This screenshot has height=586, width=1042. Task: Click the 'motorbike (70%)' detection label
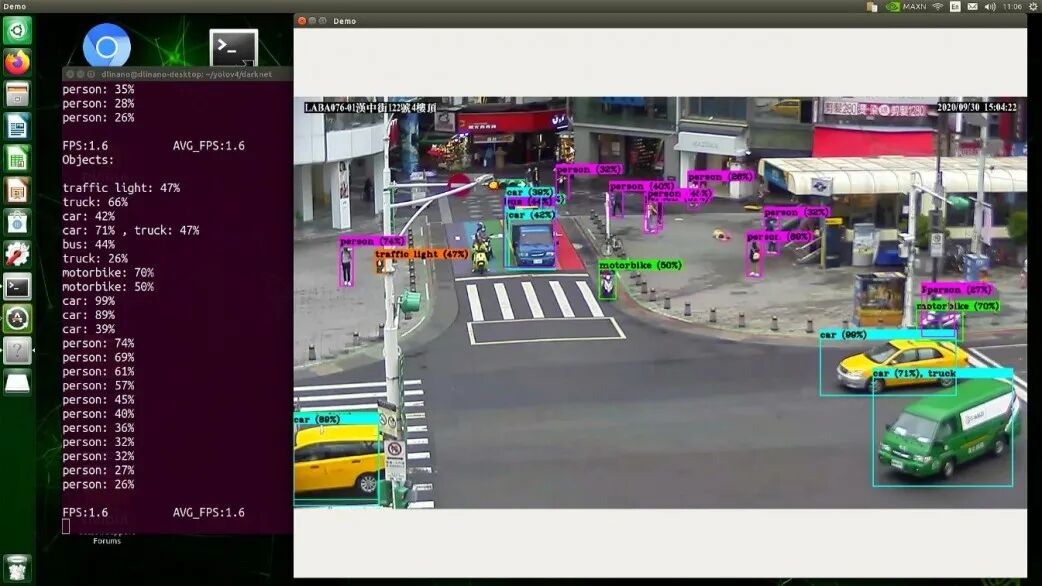958,306
